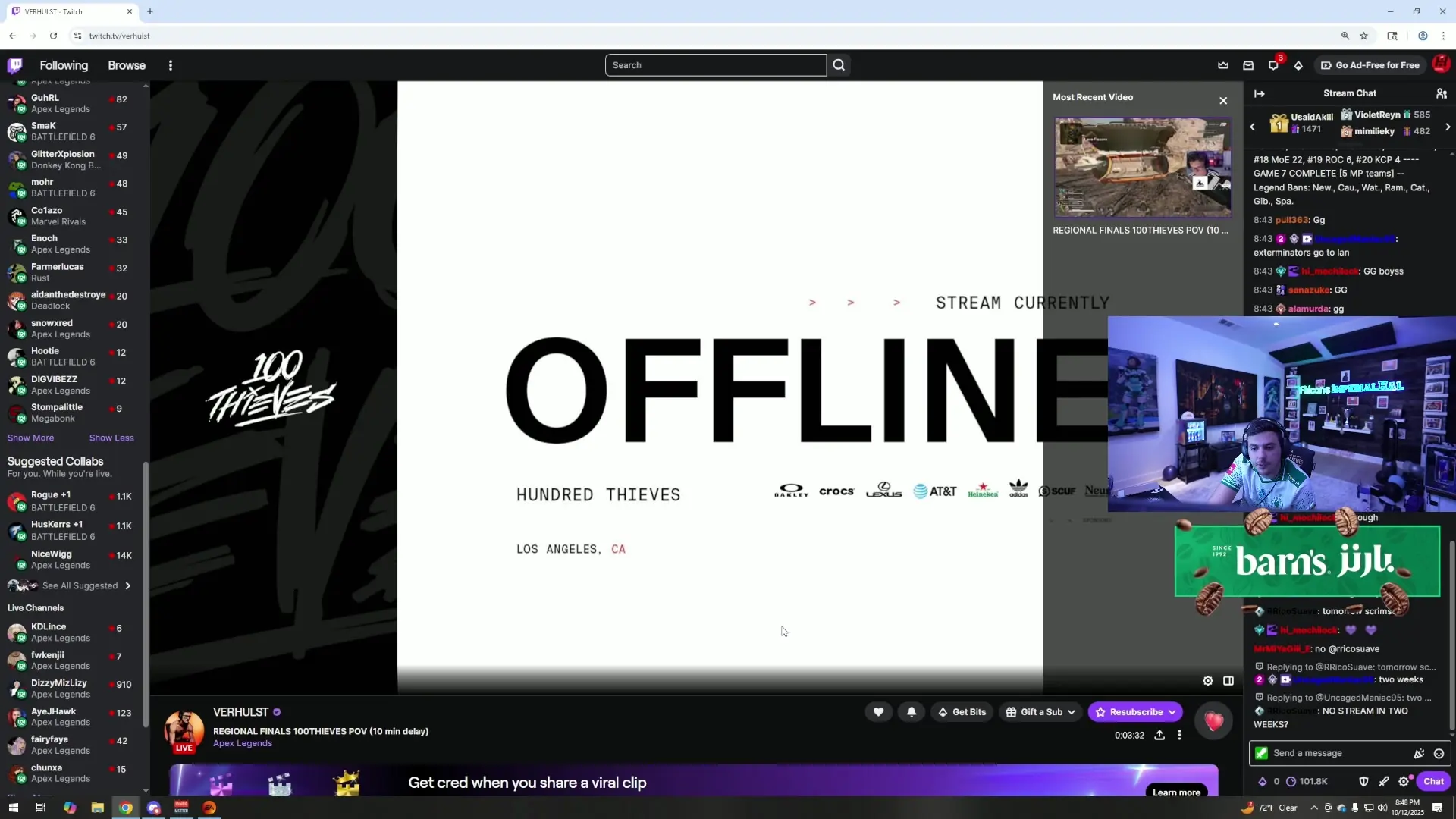Toggle channel notifications bell
Image resolution: width=1456 pixels, height=819 pixels.
click(912, 712)
